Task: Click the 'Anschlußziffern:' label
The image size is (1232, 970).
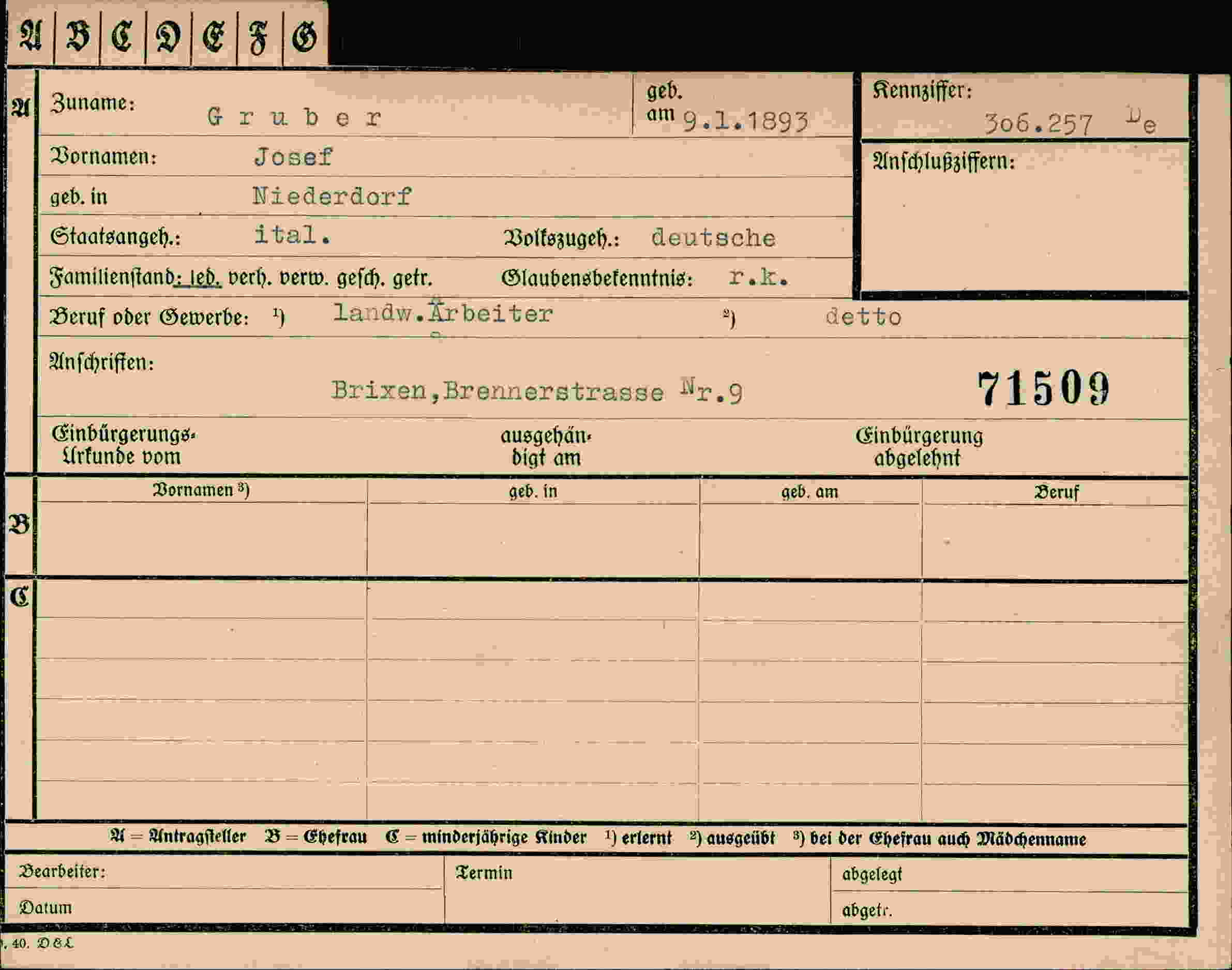Action: 943,162
